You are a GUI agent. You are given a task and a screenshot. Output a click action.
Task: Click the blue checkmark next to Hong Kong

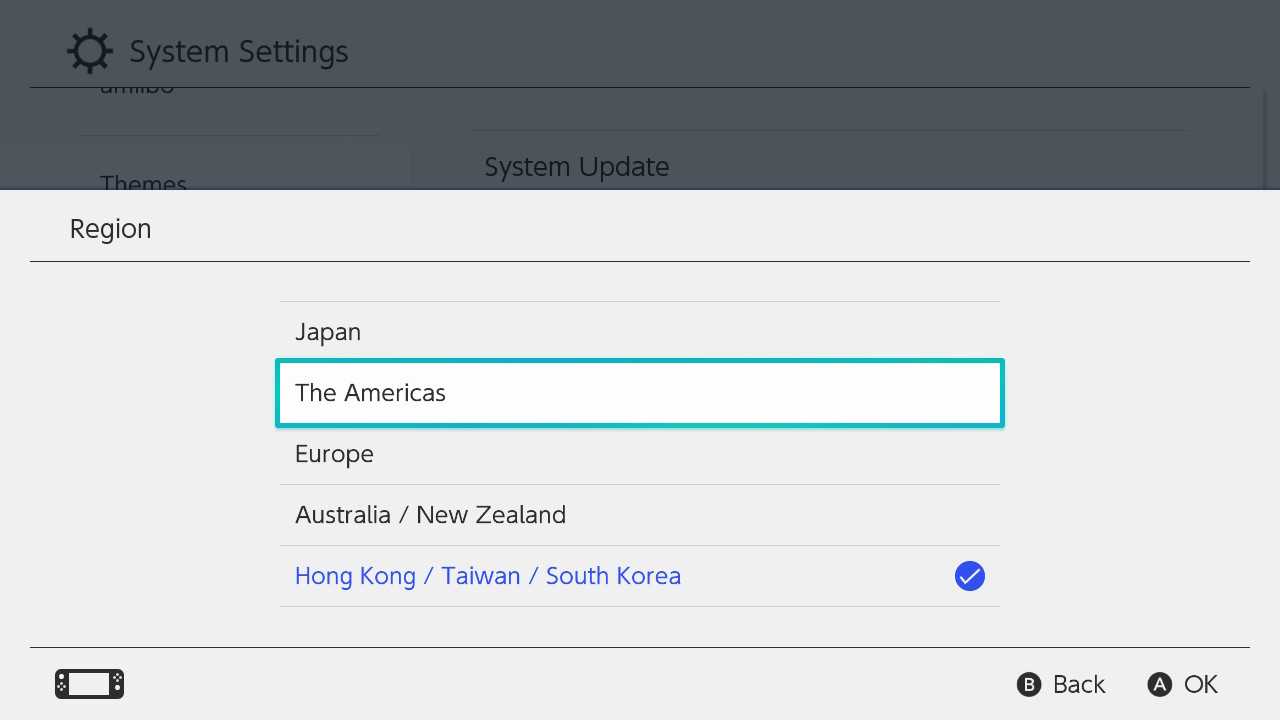pos(969,576)
